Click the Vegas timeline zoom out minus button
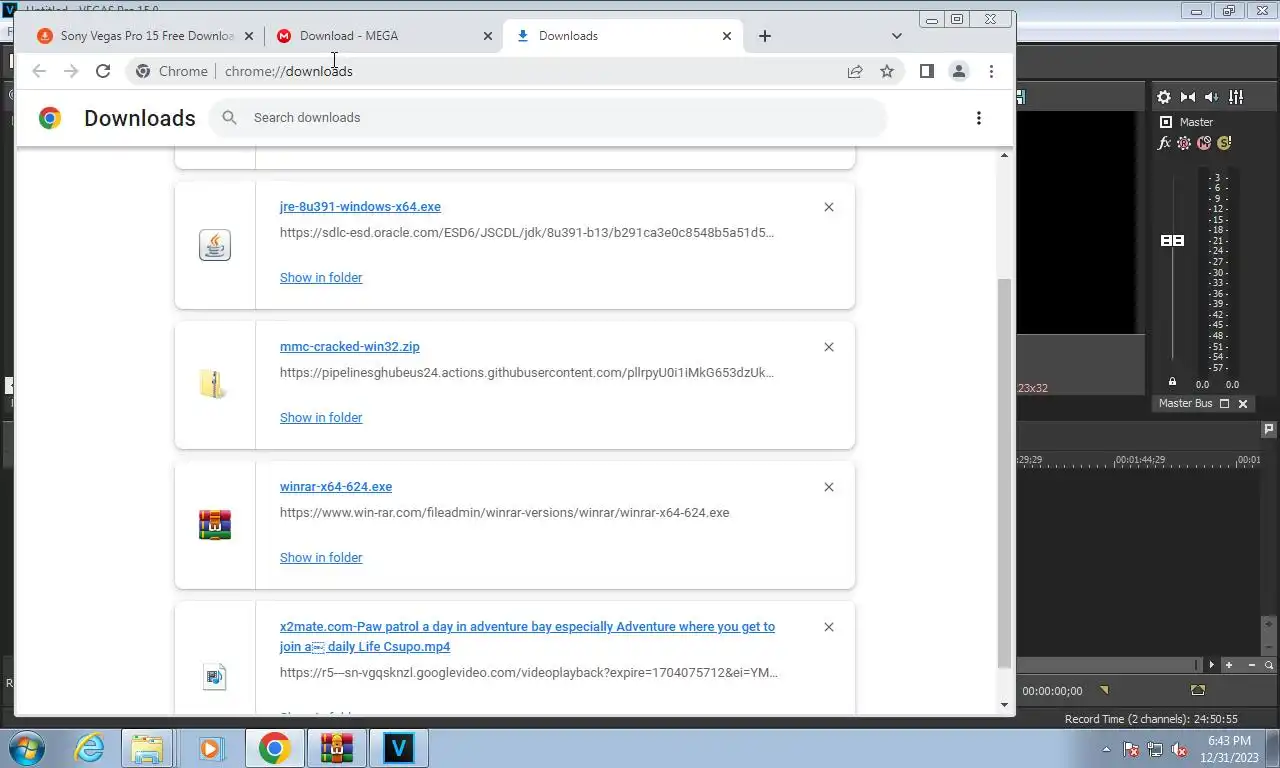 click(x=1251, y=665)
